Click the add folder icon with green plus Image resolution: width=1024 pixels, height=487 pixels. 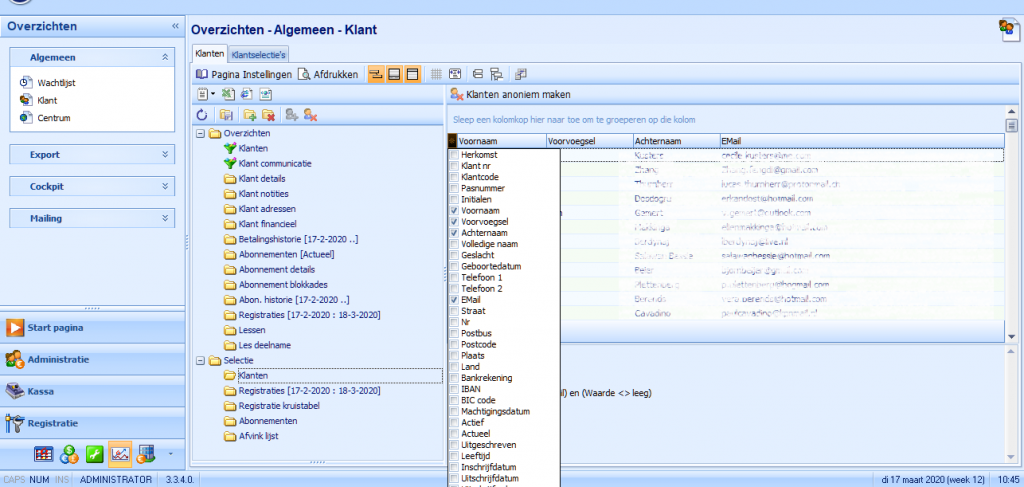(249, 115)
